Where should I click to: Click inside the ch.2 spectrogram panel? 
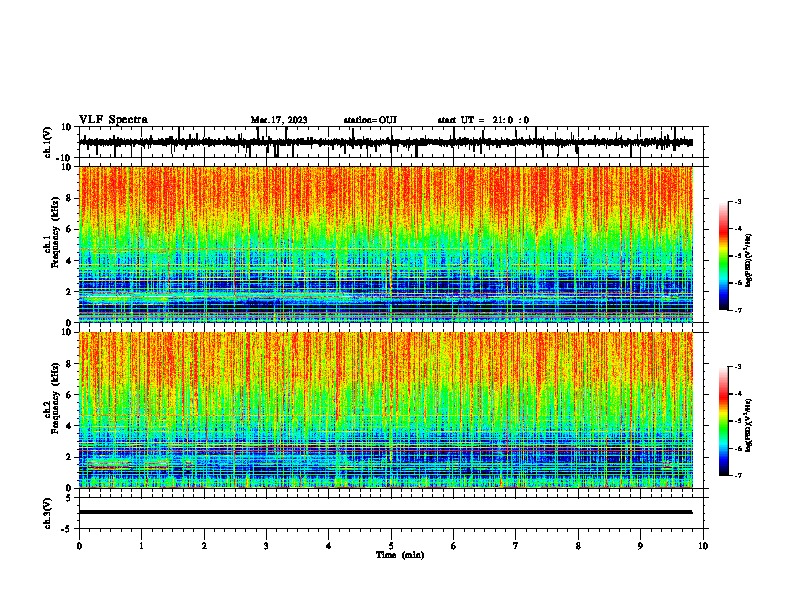click(386, 410)
